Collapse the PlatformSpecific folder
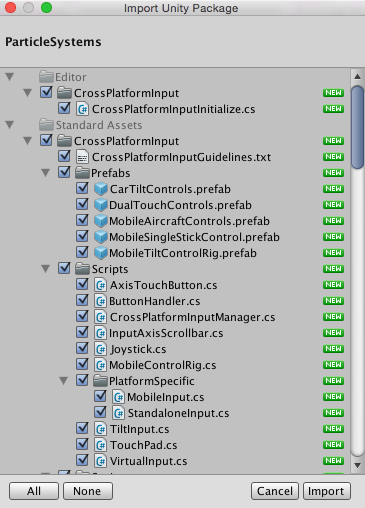Screen dimensions: 365x508 [x=64, y=381]
